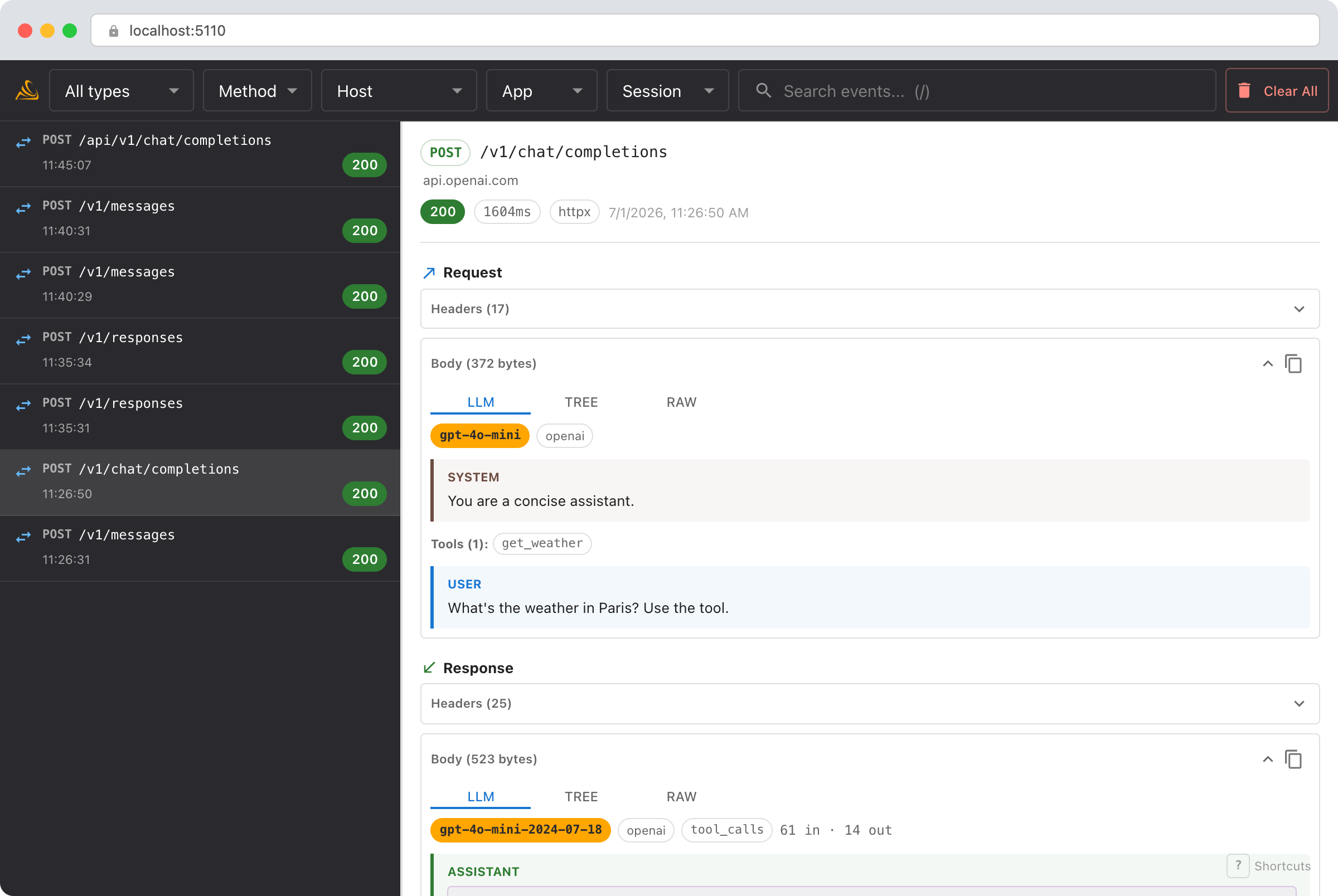Image resolution: width=1338 pixels, height=896 pixels.
Task: Switch to RAW tab in response body
Action: tap(681, 797)
